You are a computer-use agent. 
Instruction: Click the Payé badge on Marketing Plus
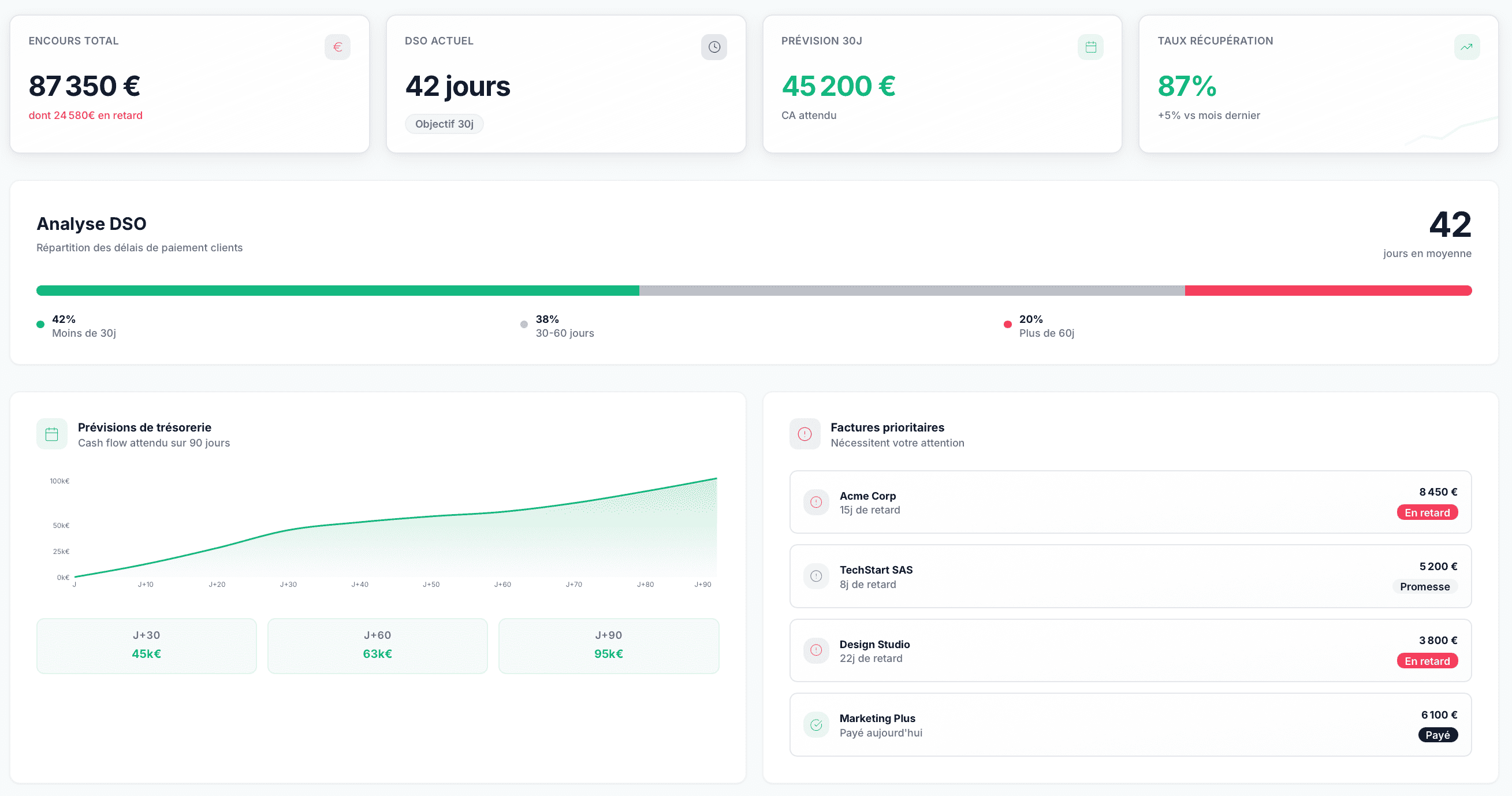[1437, 735]
